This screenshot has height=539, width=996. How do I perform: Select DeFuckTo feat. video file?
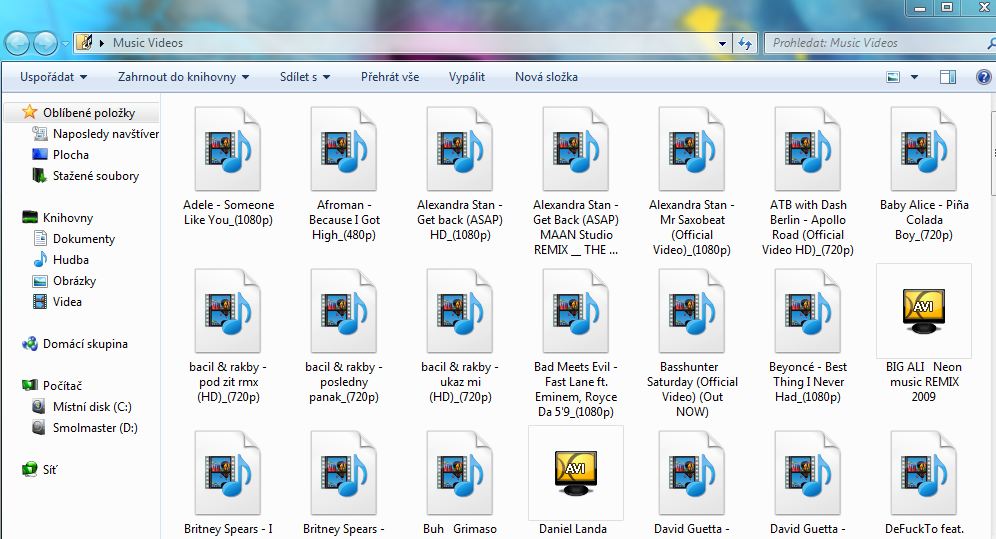924,484
